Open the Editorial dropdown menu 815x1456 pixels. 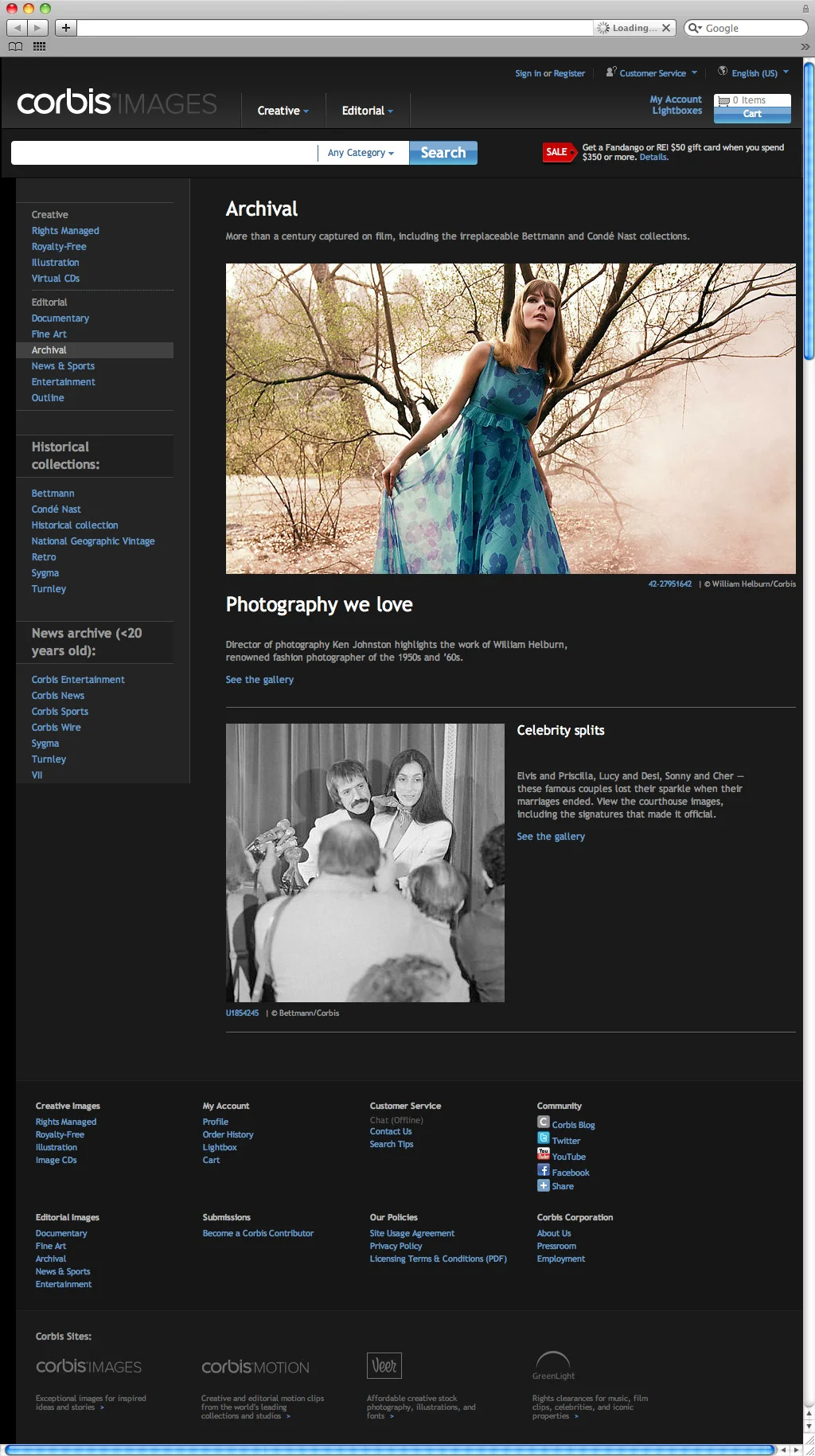click(x=368, y=111)
